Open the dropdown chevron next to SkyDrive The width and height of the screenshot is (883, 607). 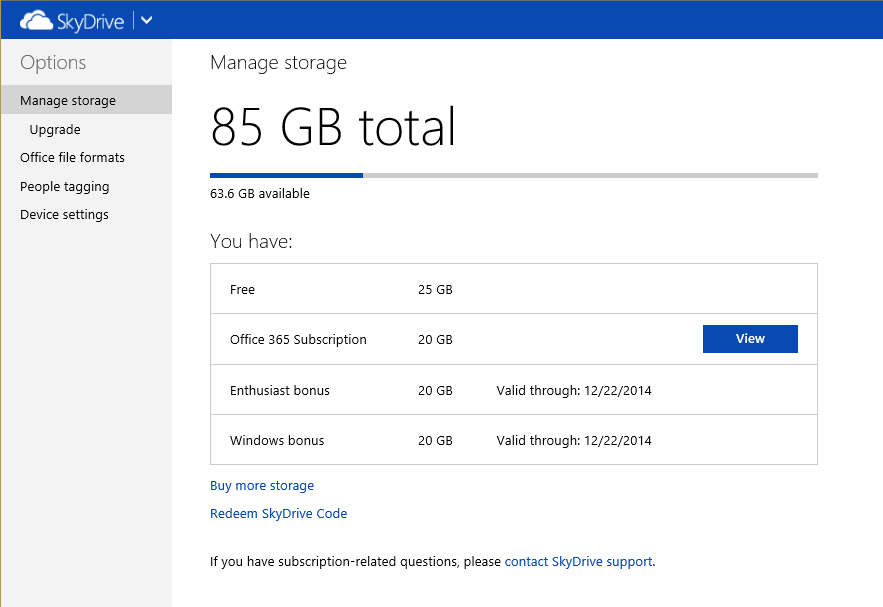click(x=147, y=20)
